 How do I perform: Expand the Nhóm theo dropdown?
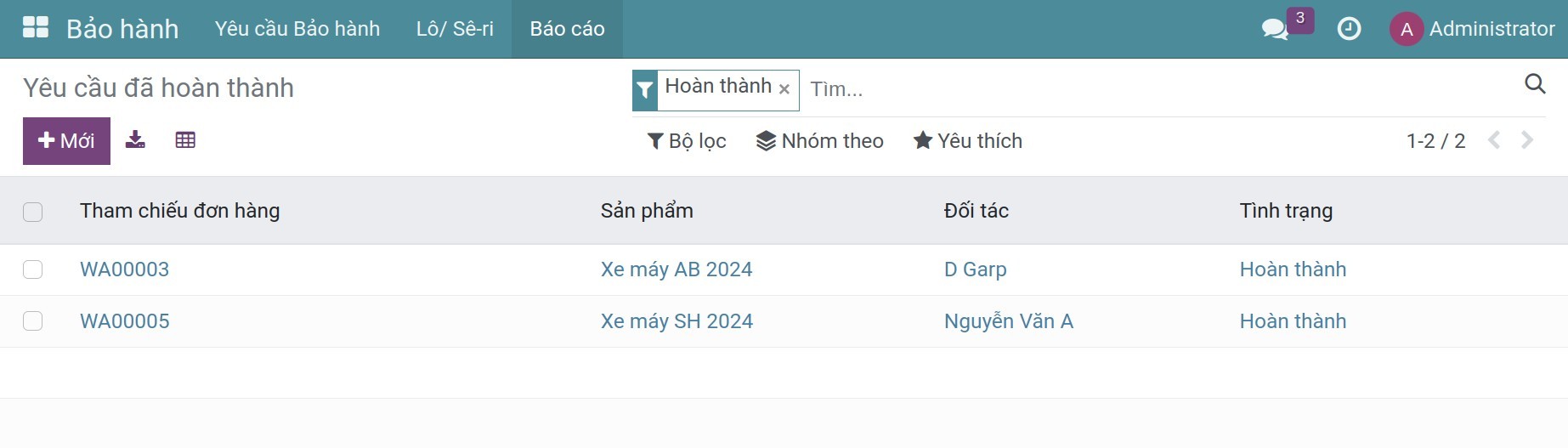click(820, 141)
